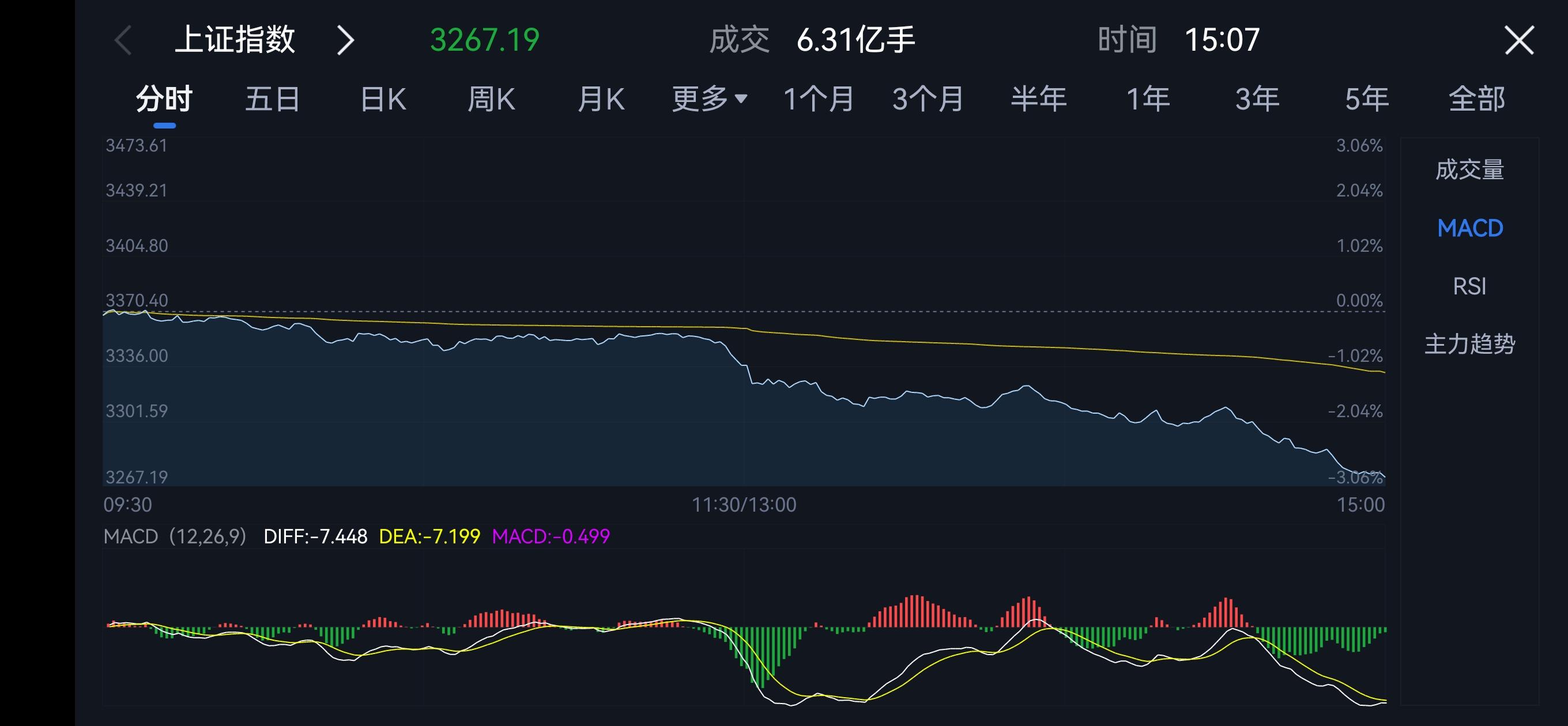Close the chart view with the X icon
This screenshot has width=1568, height=726.
point(1518,40)
